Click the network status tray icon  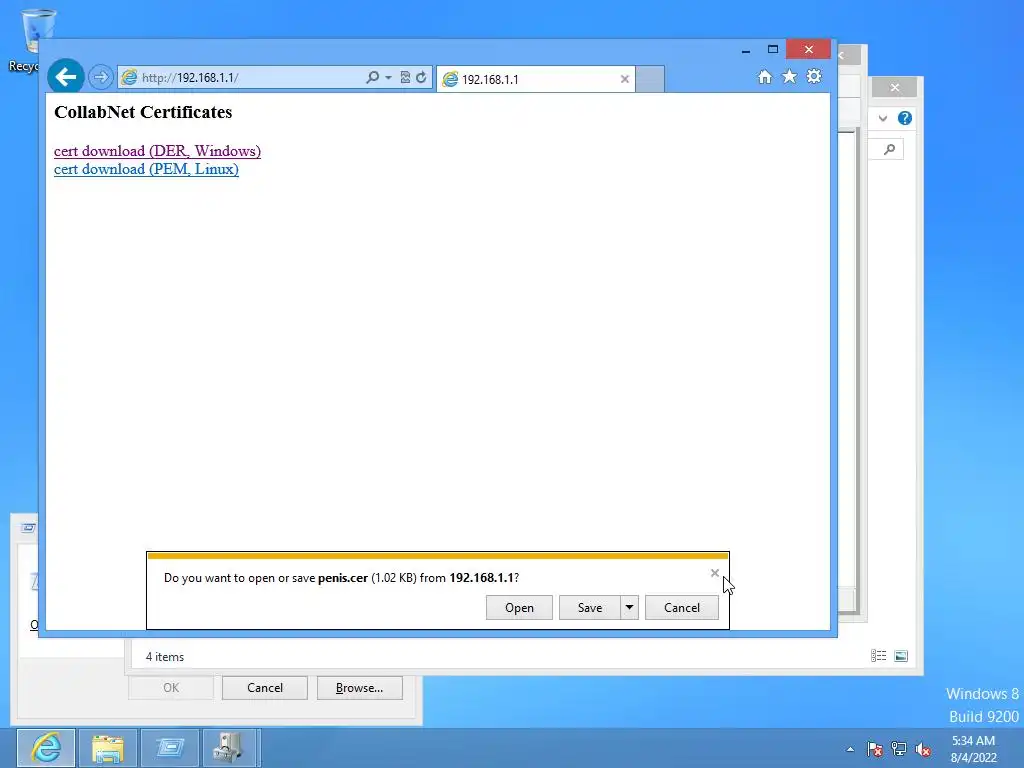[899, 749]
